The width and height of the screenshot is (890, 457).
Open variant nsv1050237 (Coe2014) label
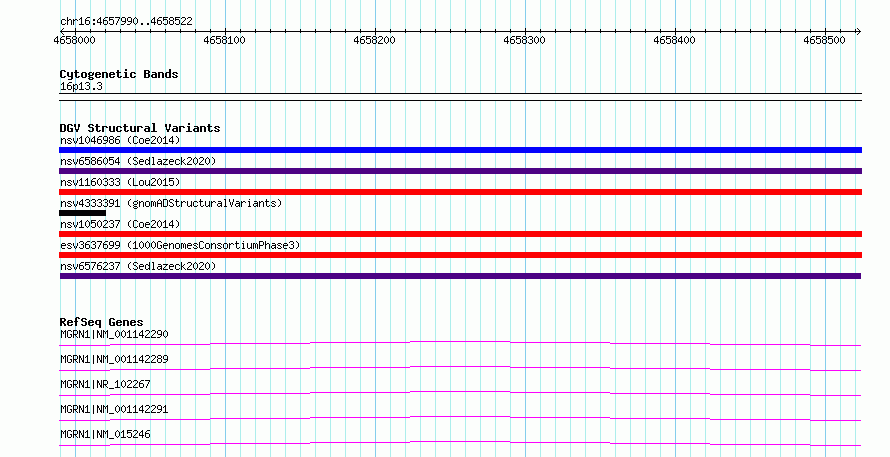pyautogui.click(x=120, y=224)
